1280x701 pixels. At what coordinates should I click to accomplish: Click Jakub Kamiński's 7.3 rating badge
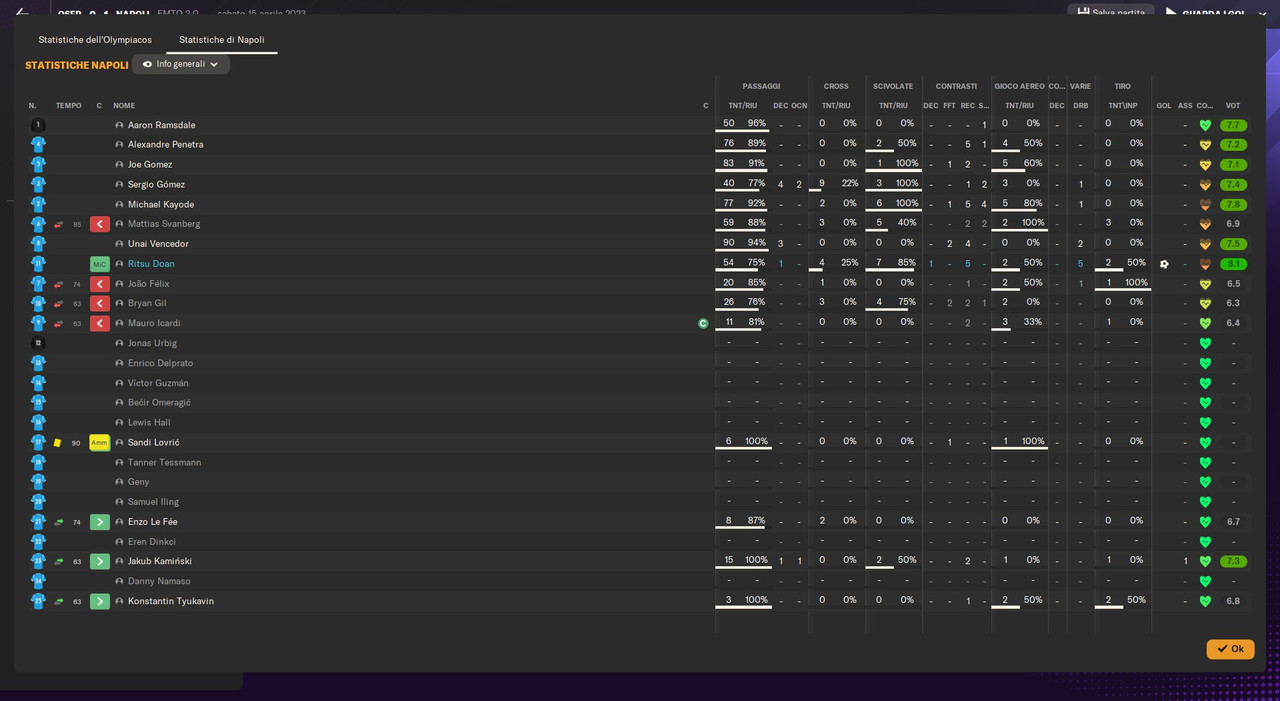[x=1233, y=561]
